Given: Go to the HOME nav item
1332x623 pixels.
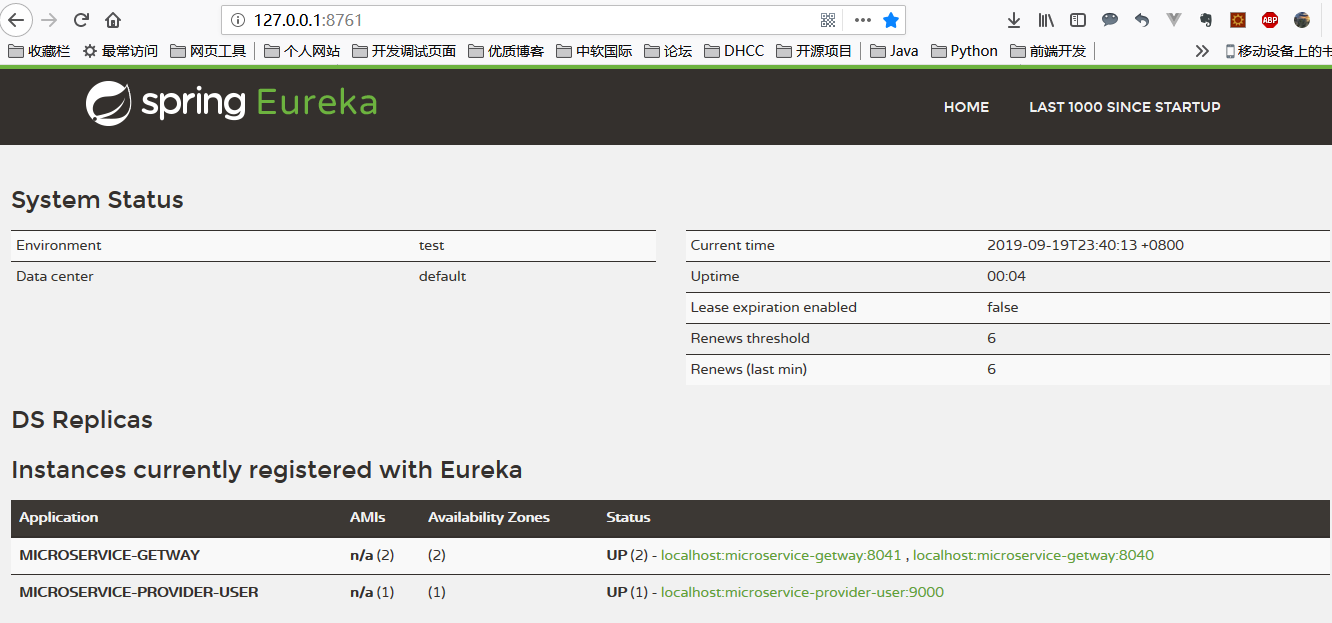Looking at the screenshot, I should [x=966, y=107].
